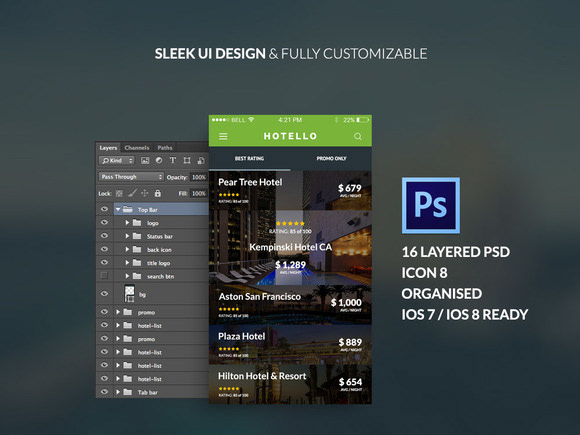This screenshot has width=580, height=435.
Task: Click the Top Bar group folder icon
Action: (x=128, y=209)
